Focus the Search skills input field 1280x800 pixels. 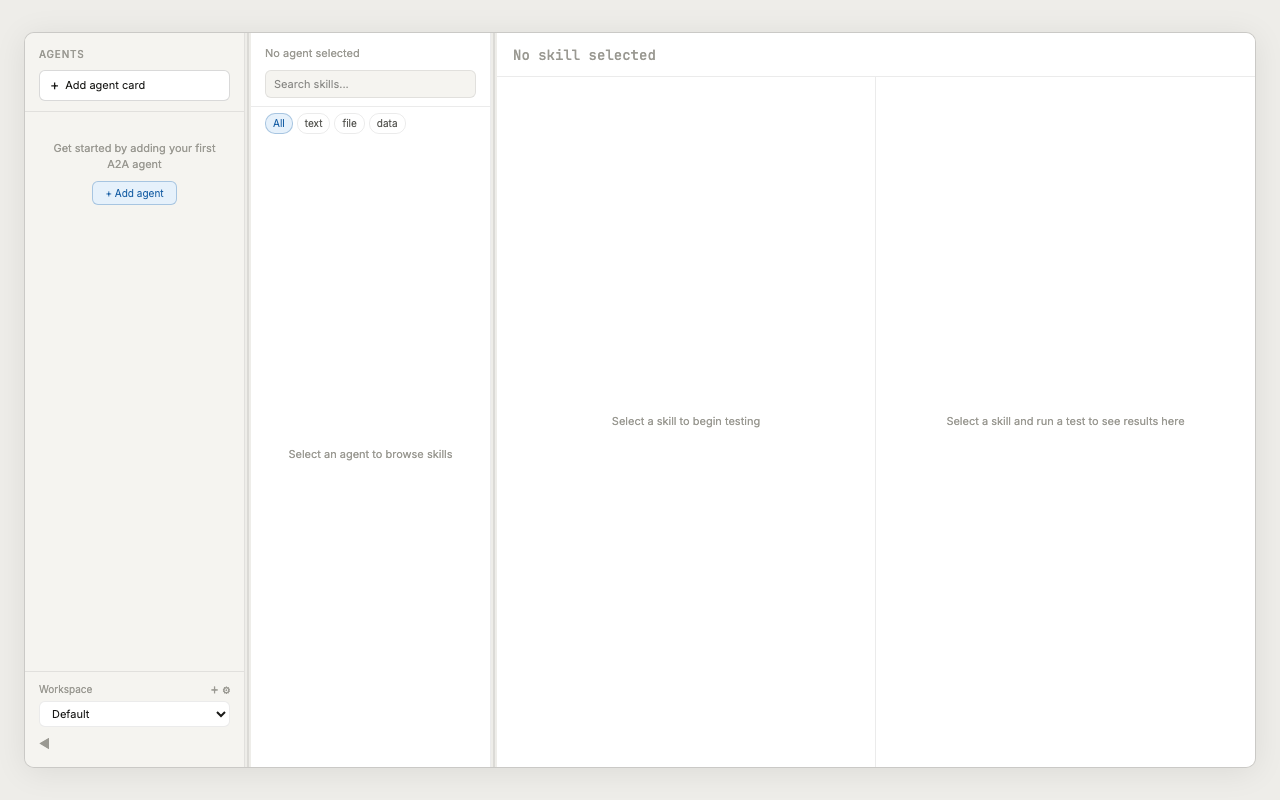point(370,84)
